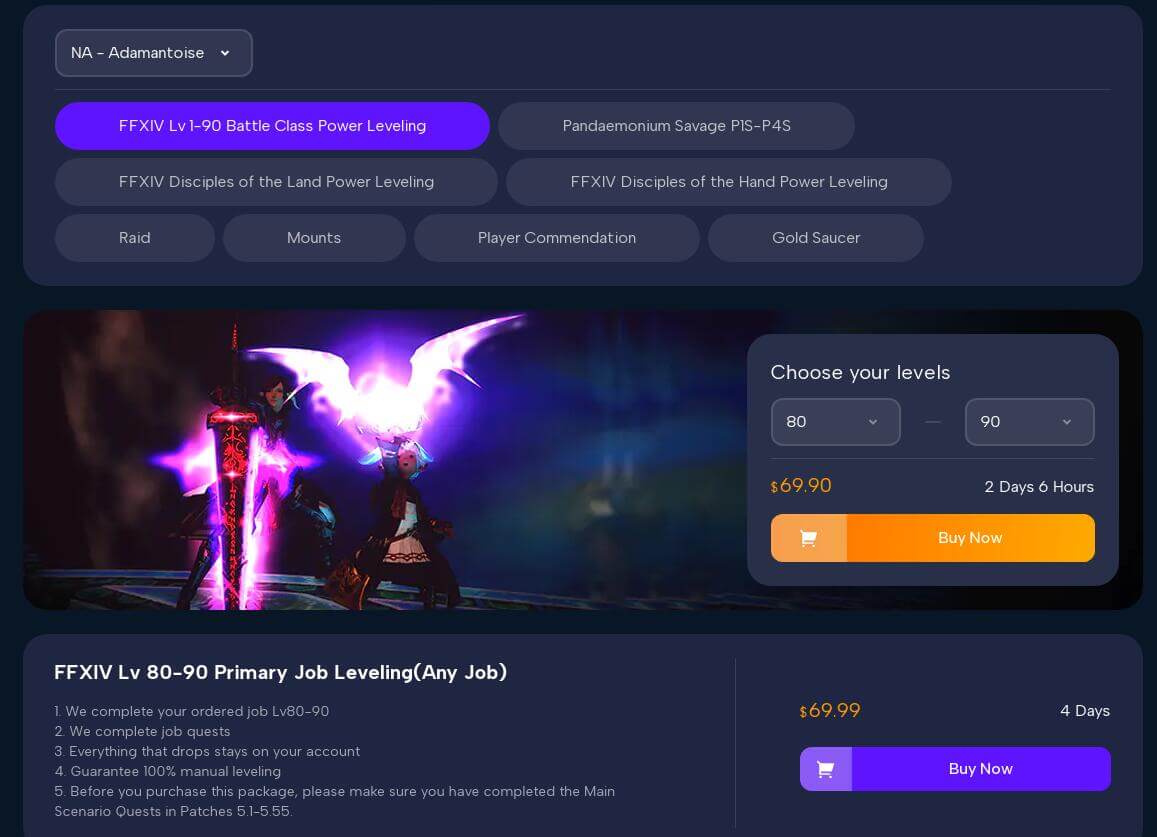Viewport: 1157px width, 837px height.
Task: Click the FFXIV character banner image
Action: [384, 460]
